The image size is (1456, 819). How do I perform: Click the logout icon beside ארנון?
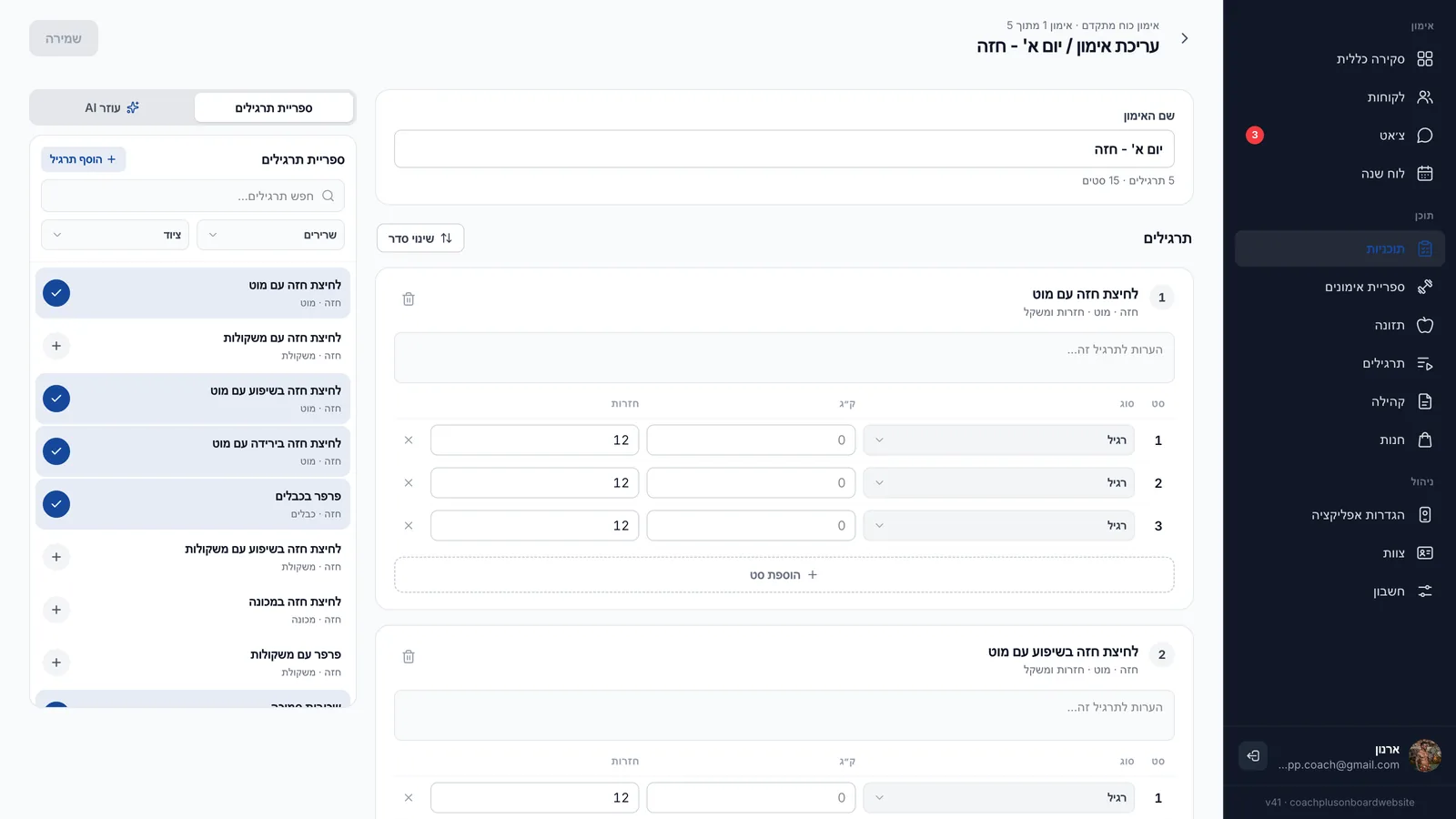click(x=1253, y=755)
